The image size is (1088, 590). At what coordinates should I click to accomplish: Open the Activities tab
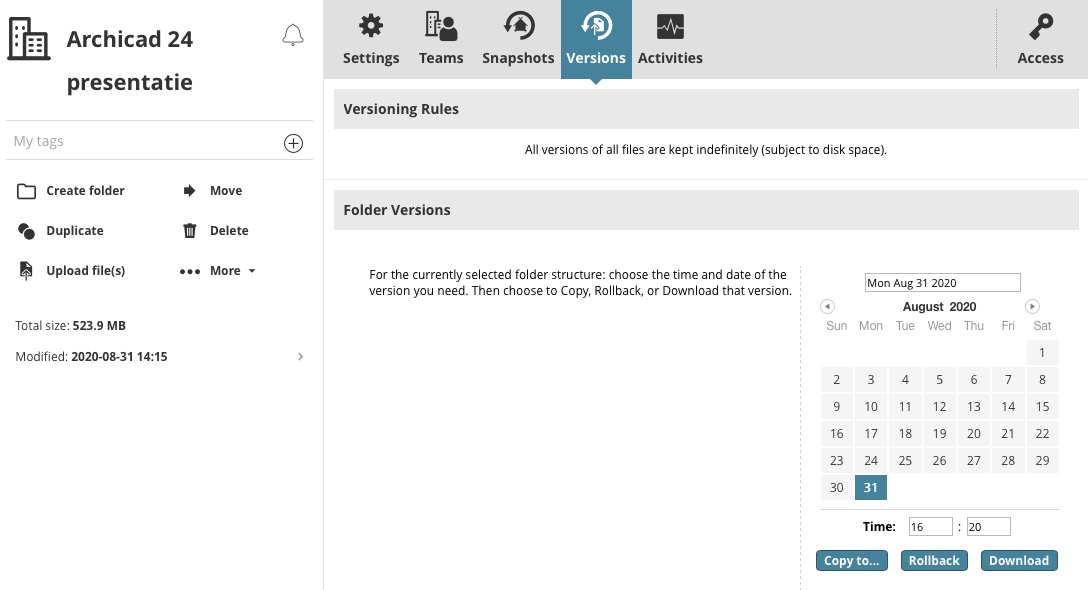click(x=670, y=40)
